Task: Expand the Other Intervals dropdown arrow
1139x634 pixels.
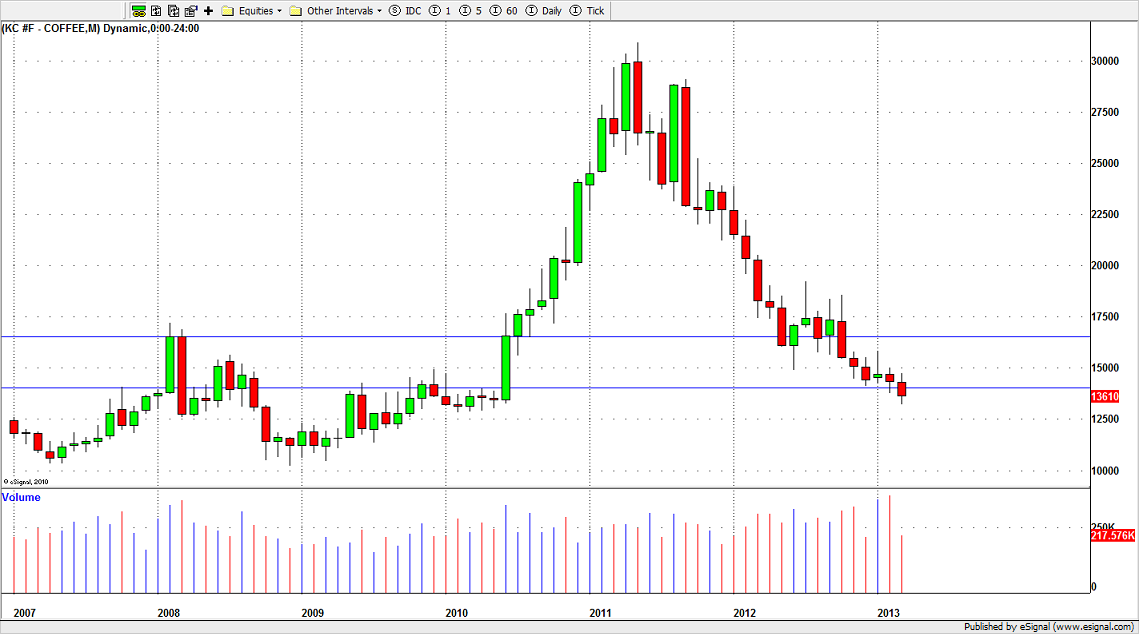Action: pos(379,11)
